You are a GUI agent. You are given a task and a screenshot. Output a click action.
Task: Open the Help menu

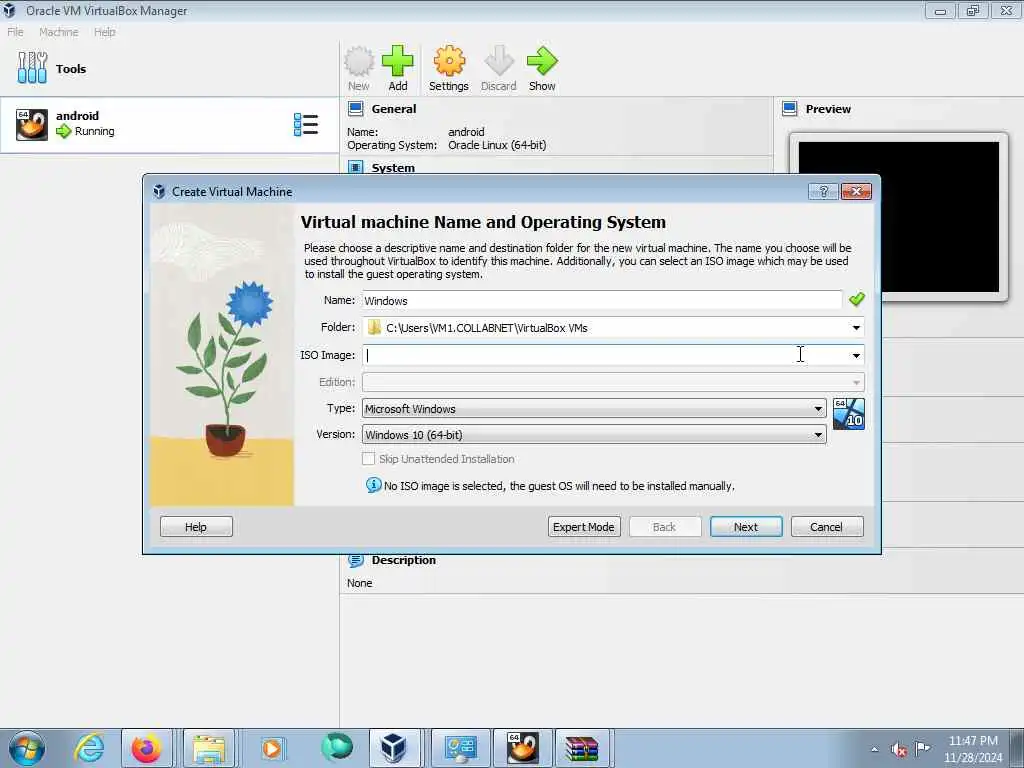pyautogui.click(x=104, y=32)
